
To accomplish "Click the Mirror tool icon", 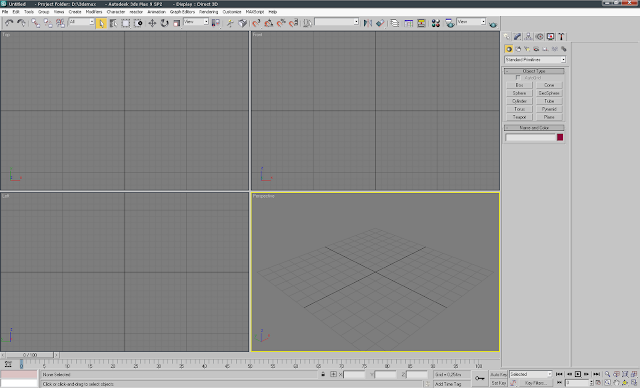I will 368,23.
